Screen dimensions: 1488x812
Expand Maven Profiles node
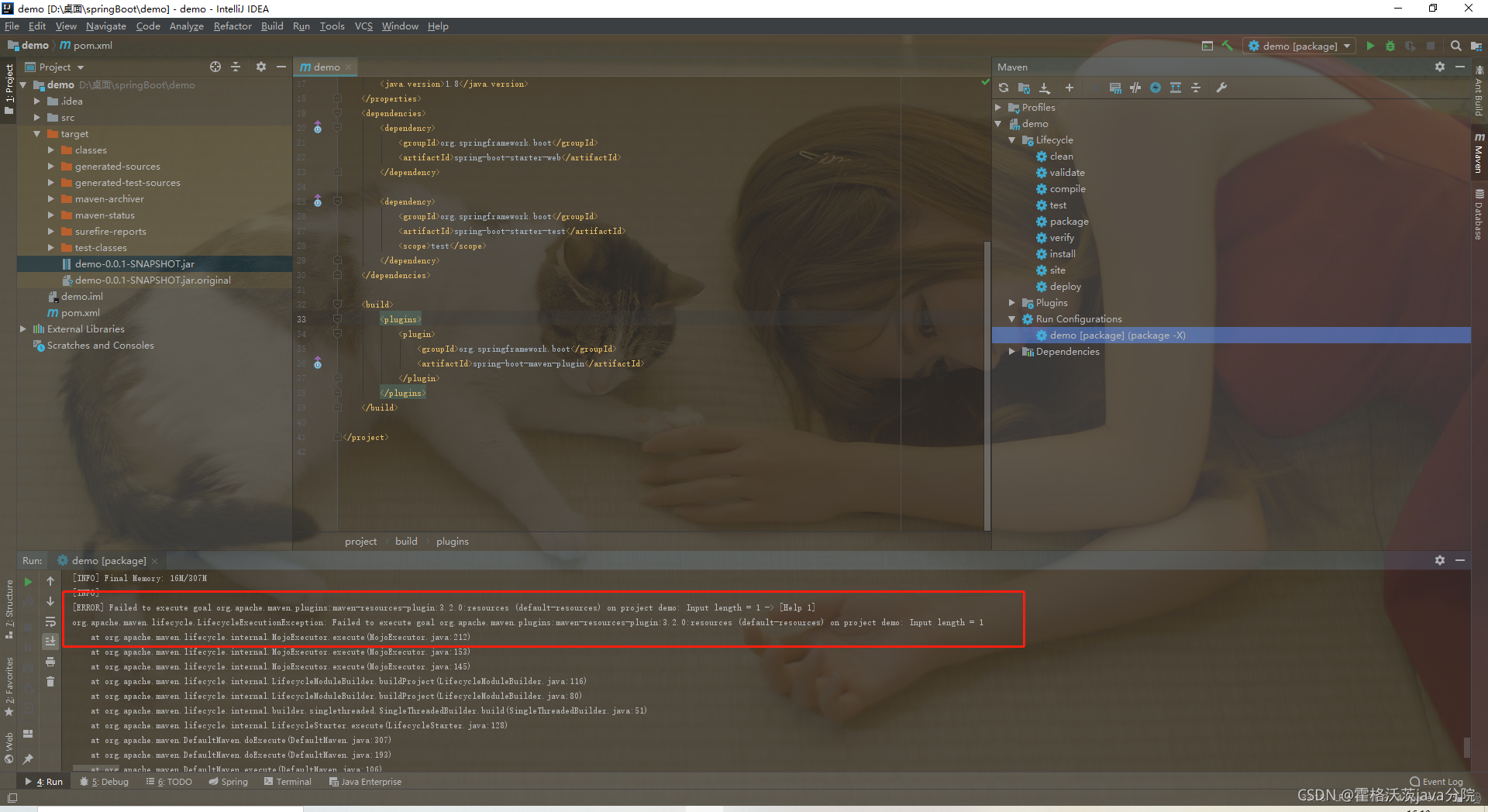tap(998, 108)
